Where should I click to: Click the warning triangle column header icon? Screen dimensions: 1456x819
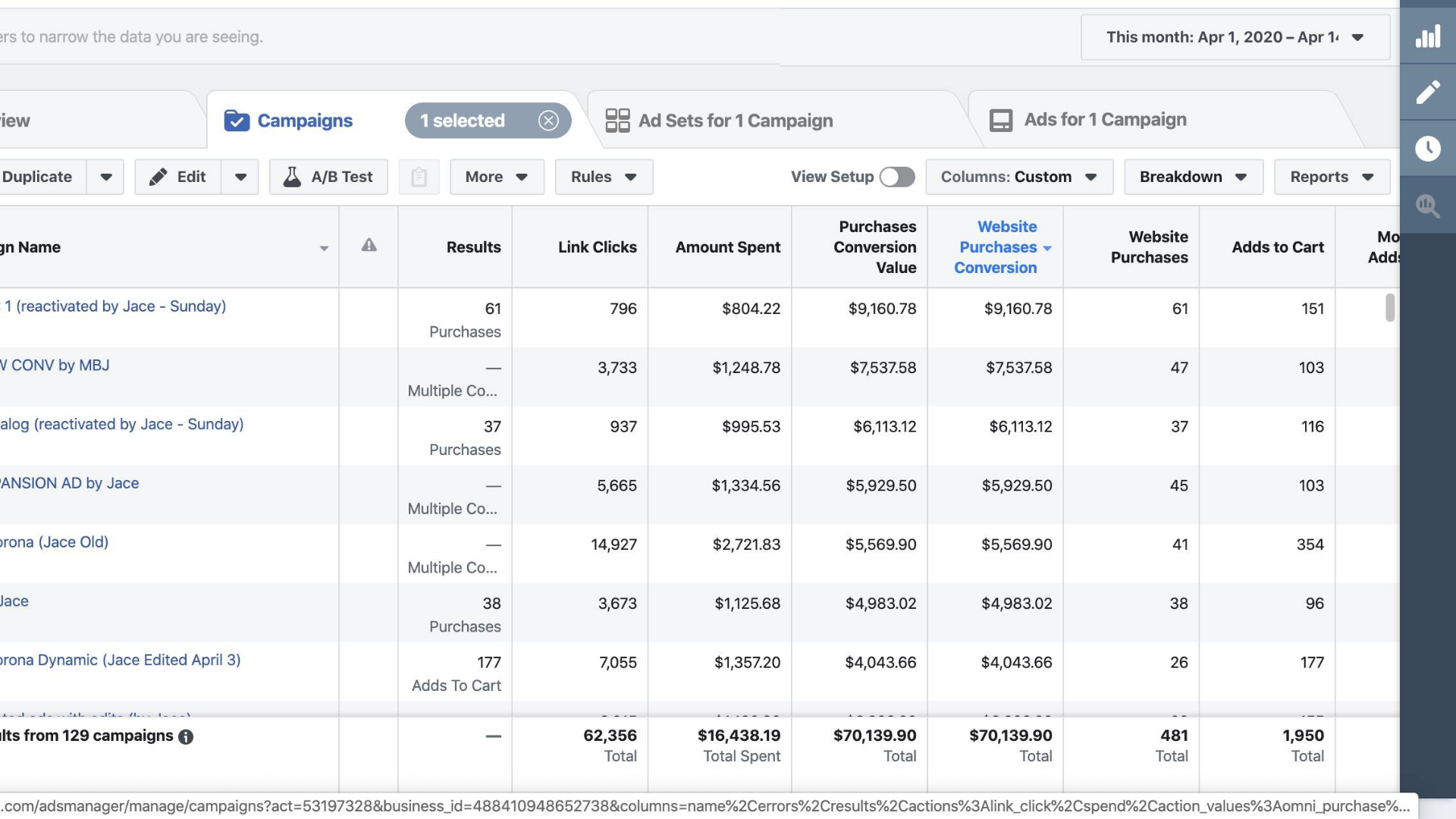(369, 245)
